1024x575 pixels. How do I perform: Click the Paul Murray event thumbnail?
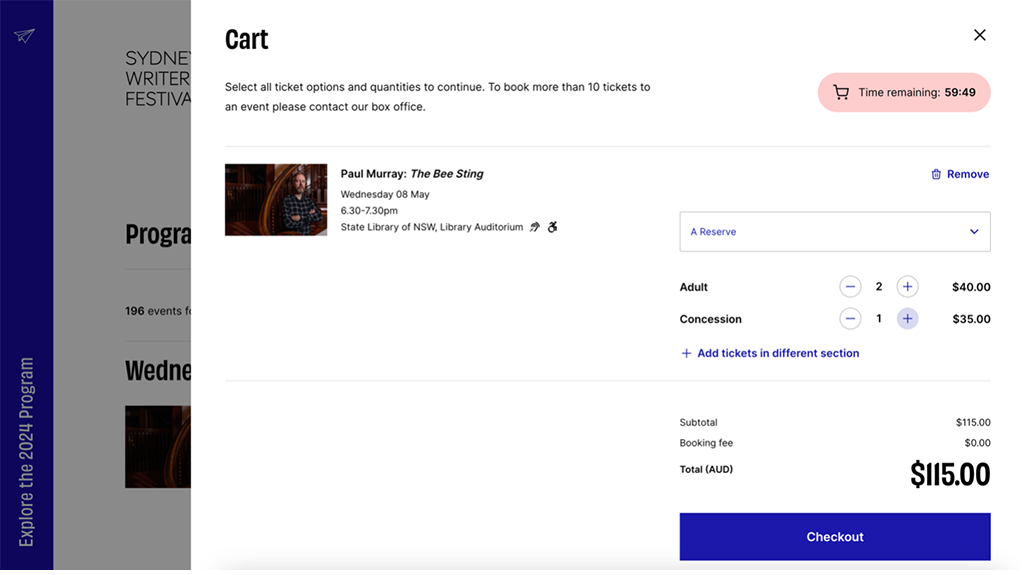pyautogui.click(x=276, y=200)
